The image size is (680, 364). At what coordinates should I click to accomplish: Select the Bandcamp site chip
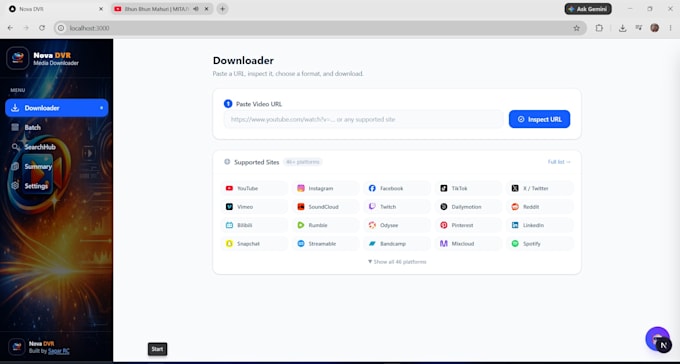coord(397,244)
